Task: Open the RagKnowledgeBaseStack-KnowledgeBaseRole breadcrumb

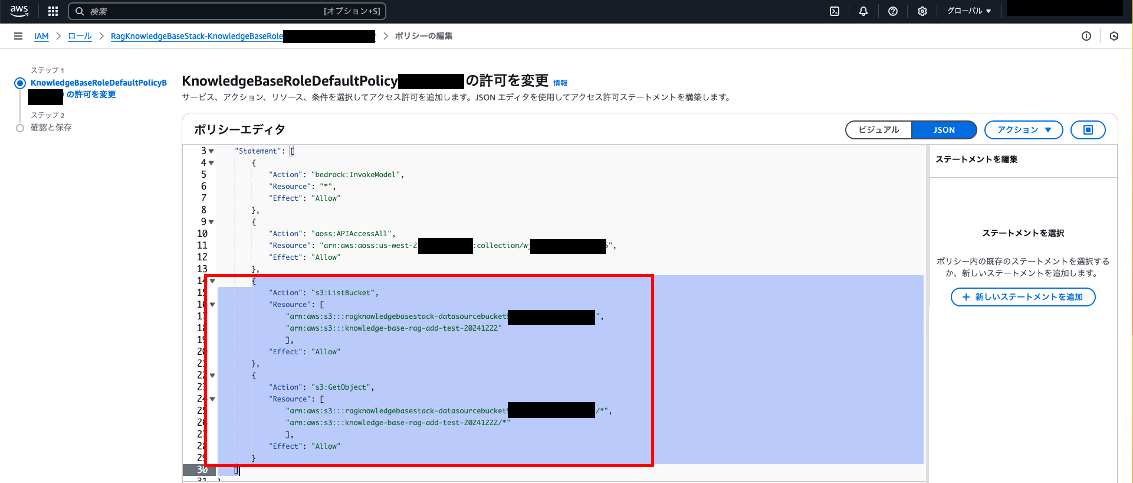Action: (x=196, y=36)
